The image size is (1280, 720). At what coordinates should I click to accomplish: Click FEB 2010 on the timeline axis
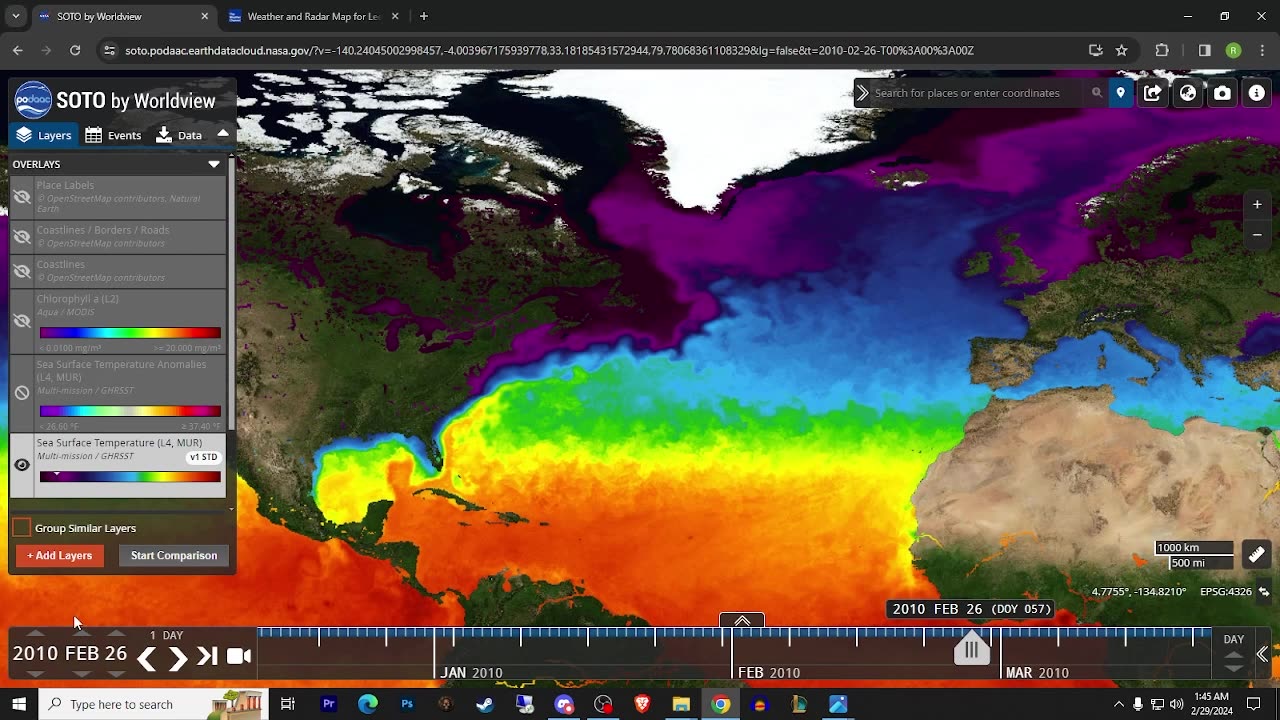[x=769, y=673]
